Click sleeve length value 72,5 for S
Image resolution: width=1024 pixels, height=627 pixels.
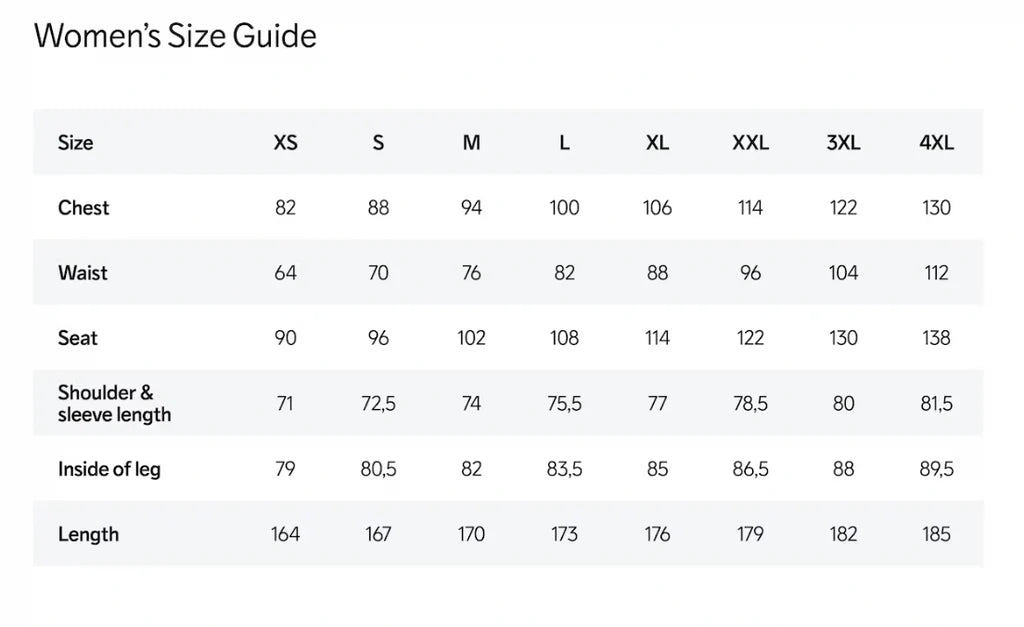[x=378, y=404]
